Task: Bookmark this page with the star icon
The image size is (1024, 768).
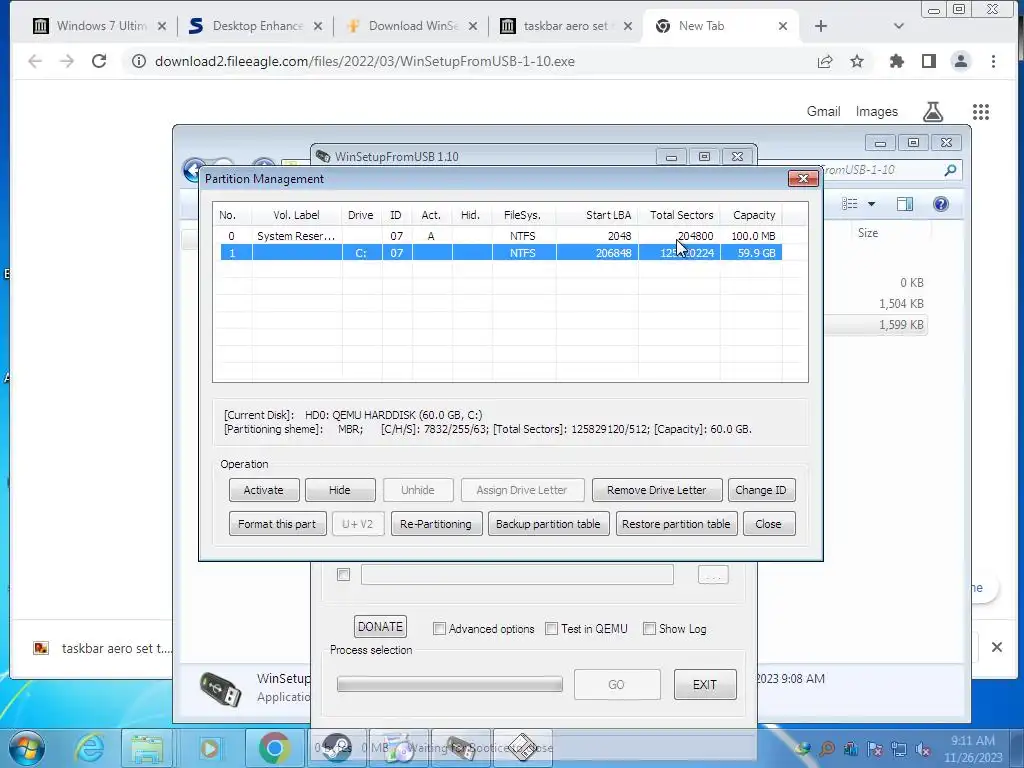Action: coord(857,61)
